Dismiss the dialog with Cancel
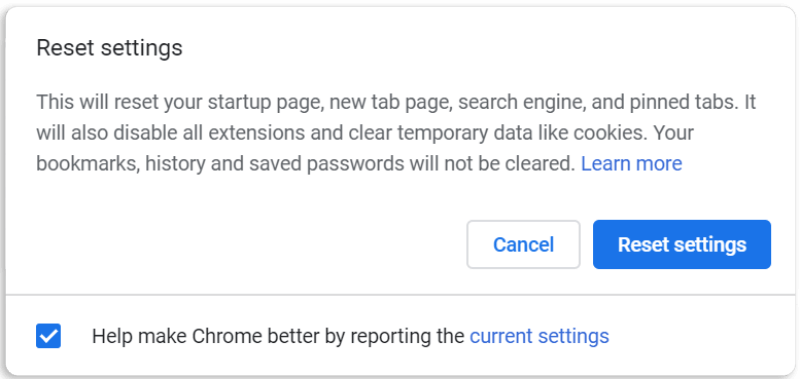This screenshot has height=379, width=800. coord(523,244)
